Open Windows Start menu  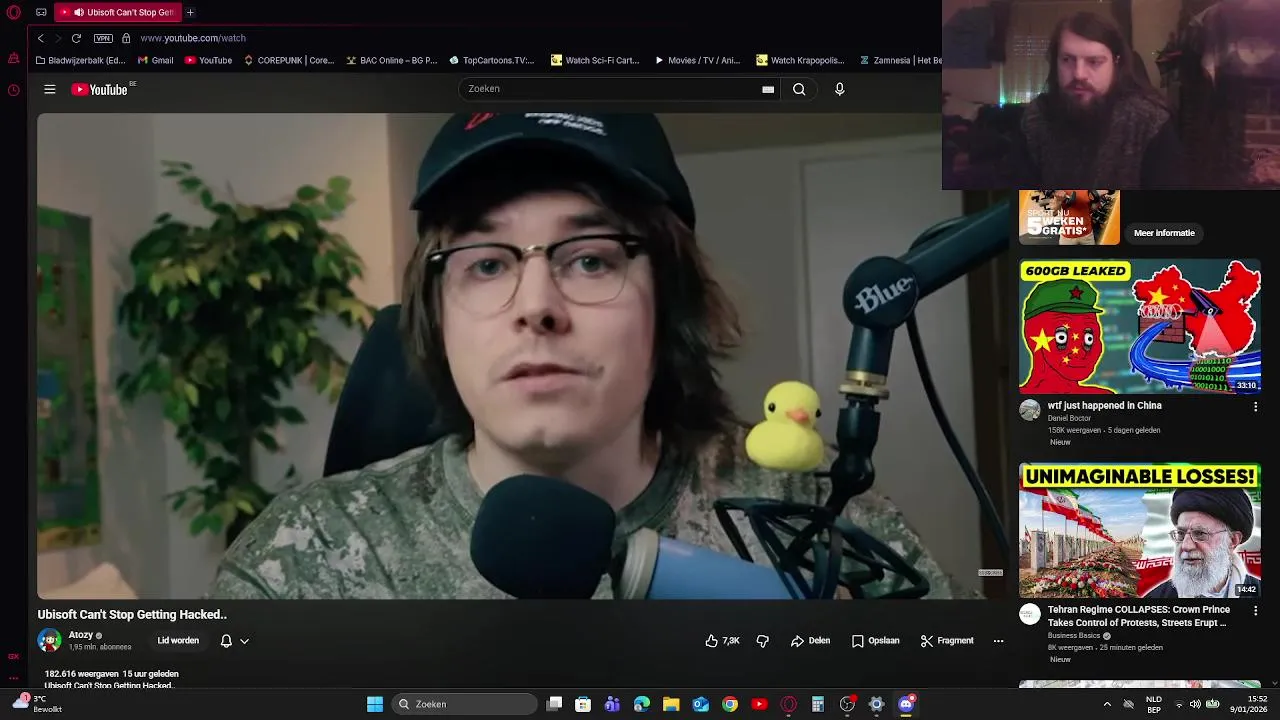[375, 704]
